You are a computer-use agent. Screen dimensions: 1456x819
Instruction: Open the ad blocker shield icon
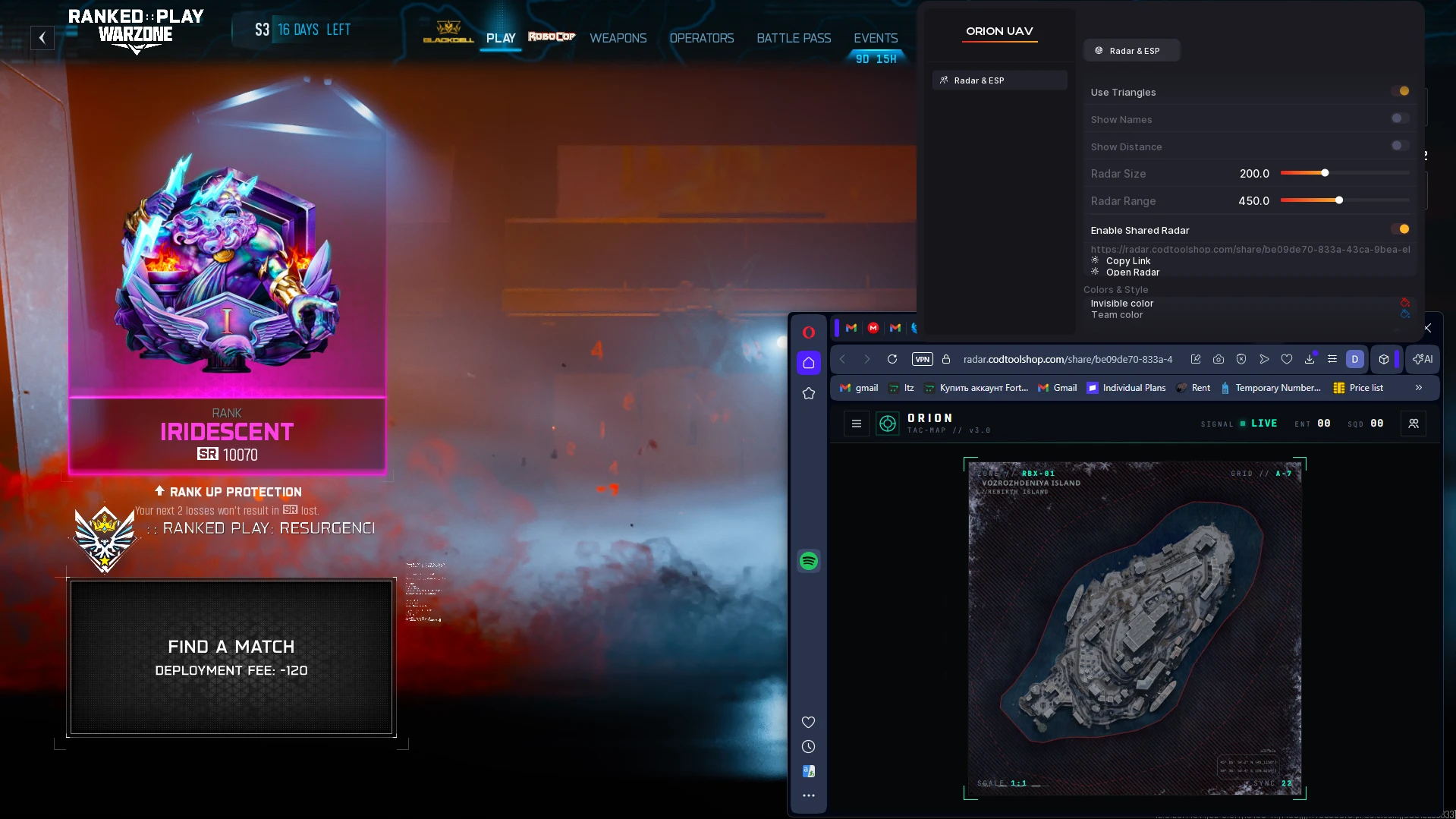(x=1241, y=359)
